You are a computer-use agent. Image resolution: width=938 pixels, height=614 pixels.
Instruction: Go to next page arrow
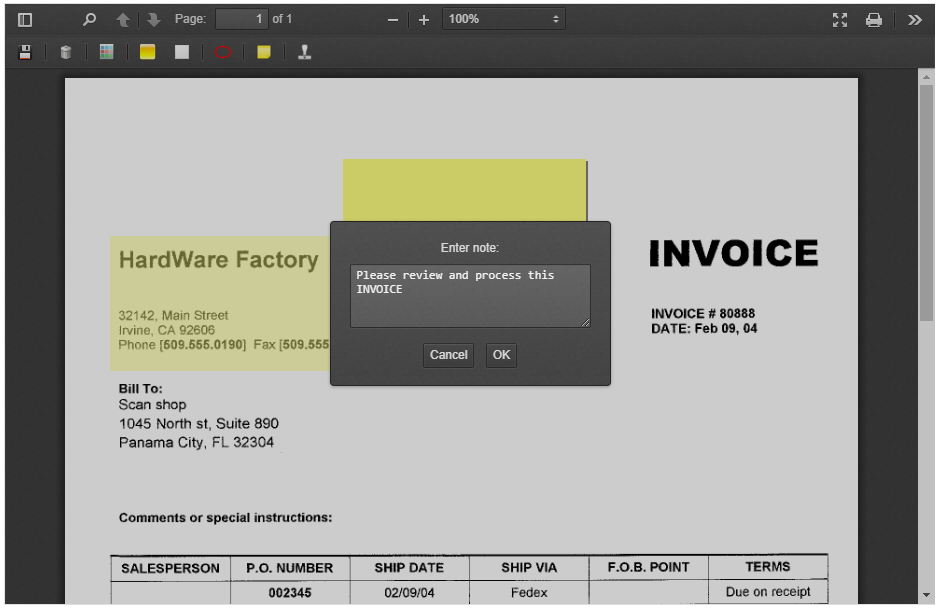point(154,20)
